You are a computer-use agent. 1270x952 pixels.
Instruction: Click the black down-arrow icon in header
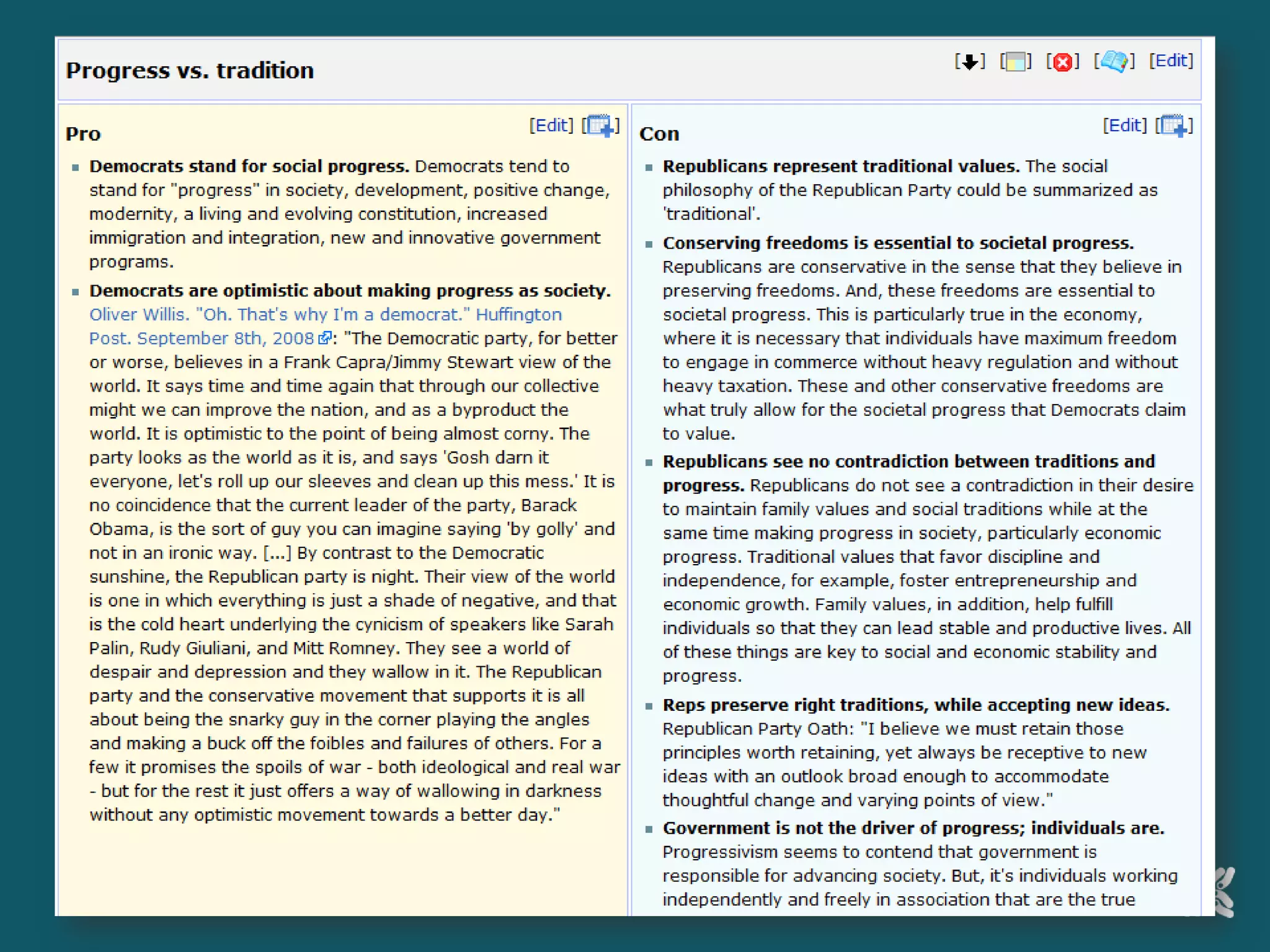point(970,61)
